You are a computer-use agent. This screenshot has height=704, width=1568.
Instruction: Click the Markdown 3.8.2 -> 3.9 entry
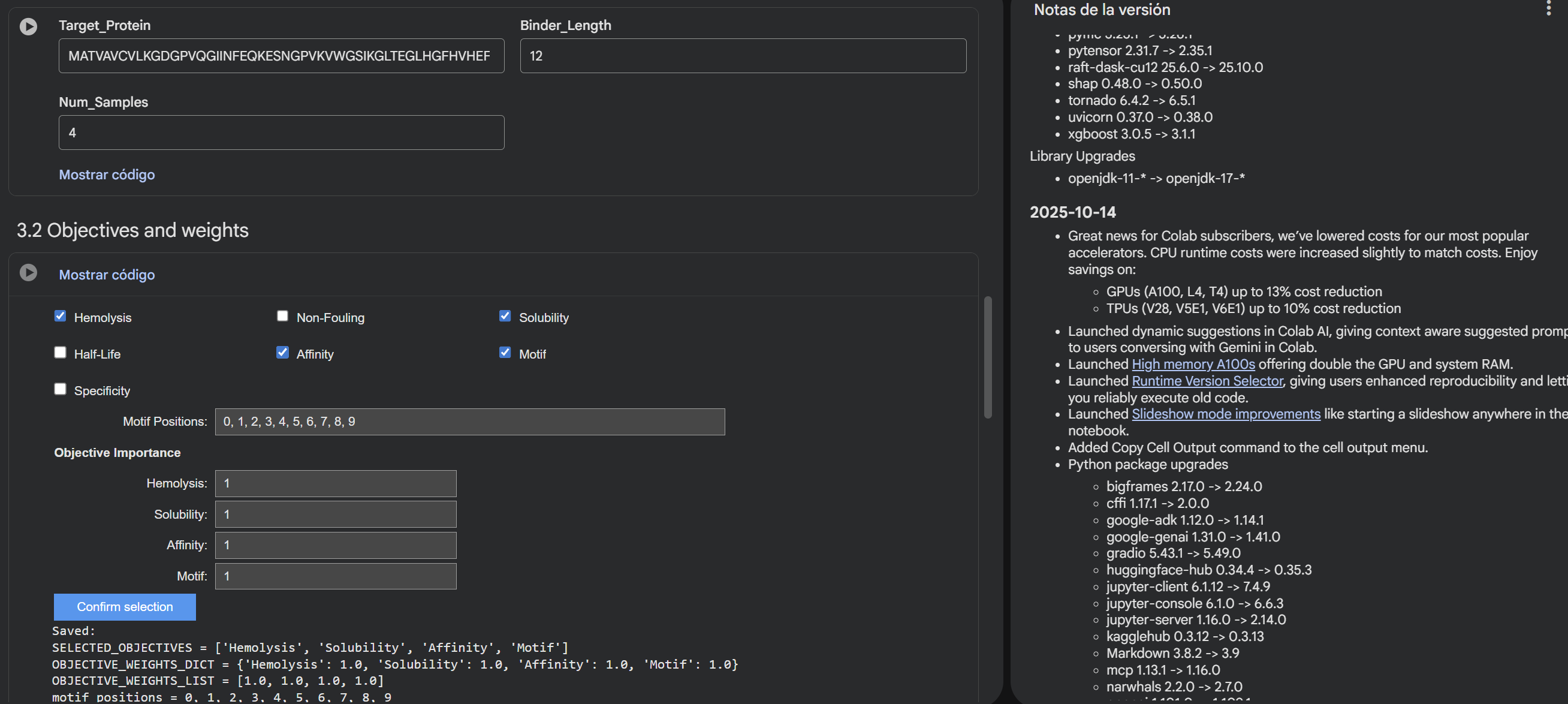click(1172, 654)
